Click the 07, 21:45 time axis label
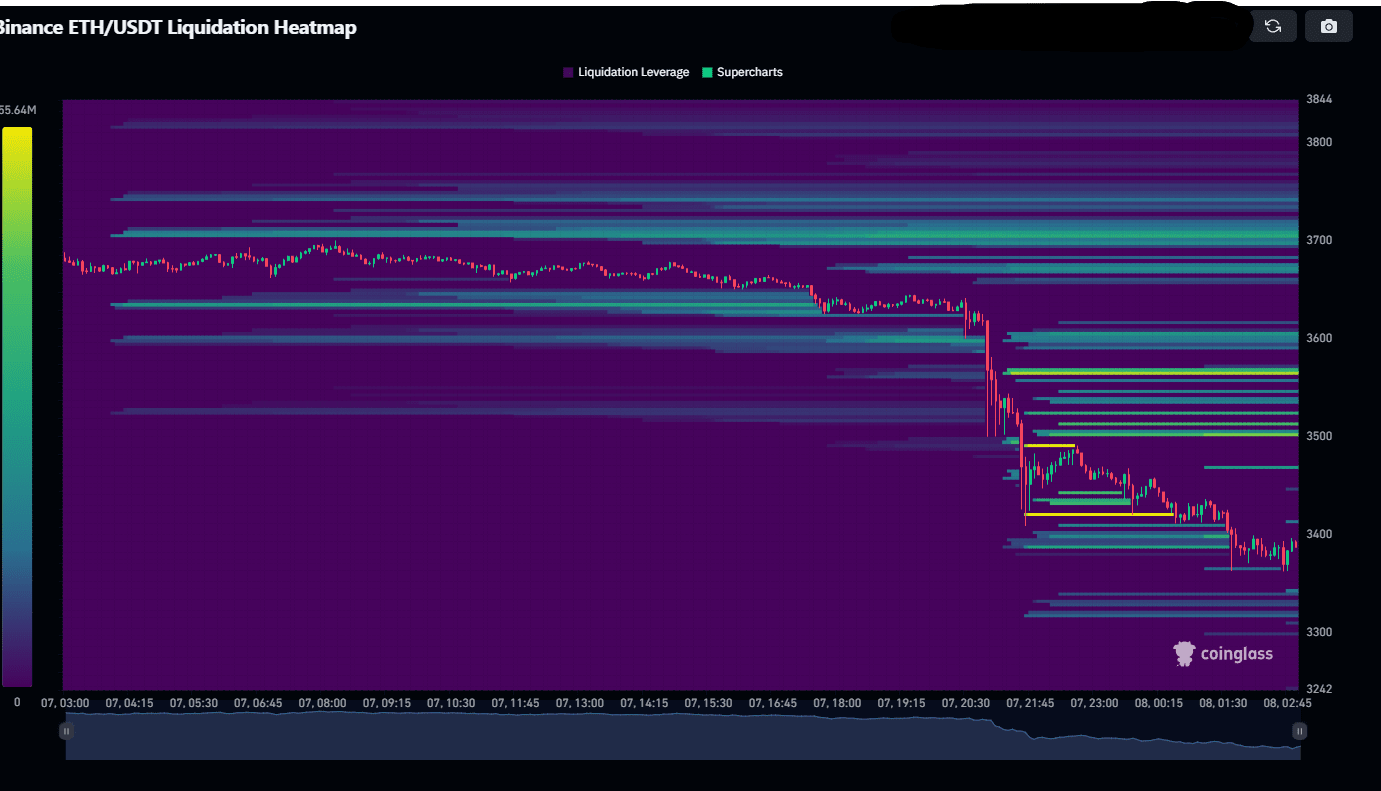Image resolution: width=1381 pixels, height=791 pixels. point(1030,703)
